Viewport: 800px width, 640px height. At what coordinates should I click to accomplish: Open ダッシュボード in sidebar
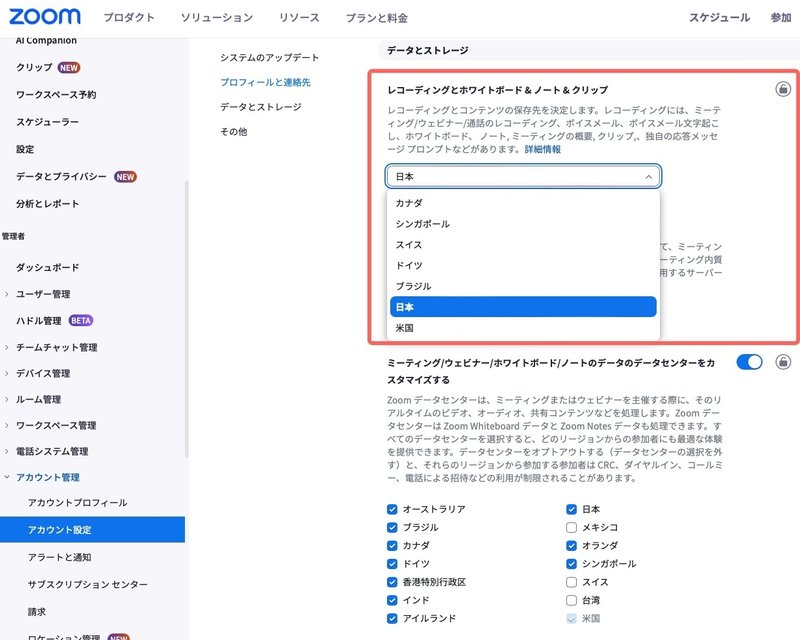pyautogui.click(x=47, y=267)
